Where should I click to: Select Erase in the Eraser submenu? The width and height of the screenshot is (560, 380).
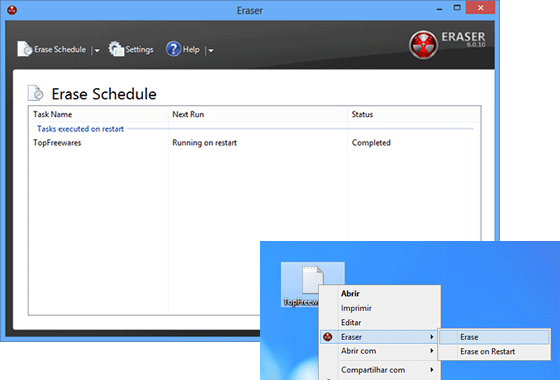[x=494, y=337]
